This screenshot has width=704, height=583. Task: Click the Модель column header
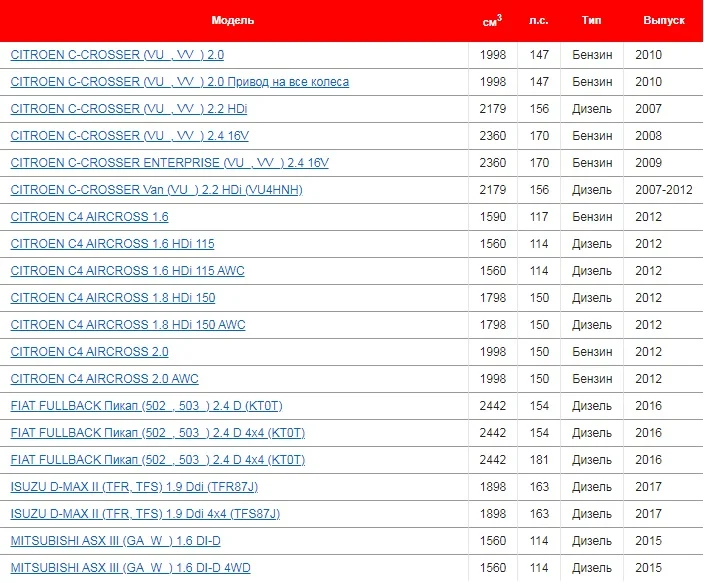click(233, 20)
